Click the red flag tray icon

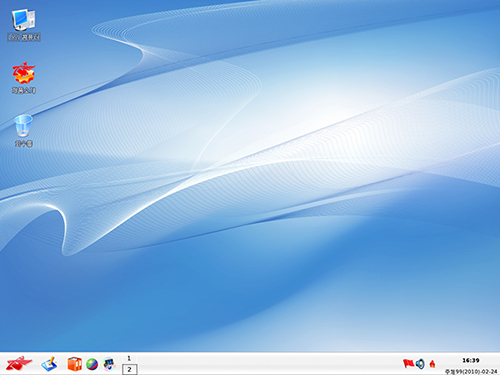(408, 363)
